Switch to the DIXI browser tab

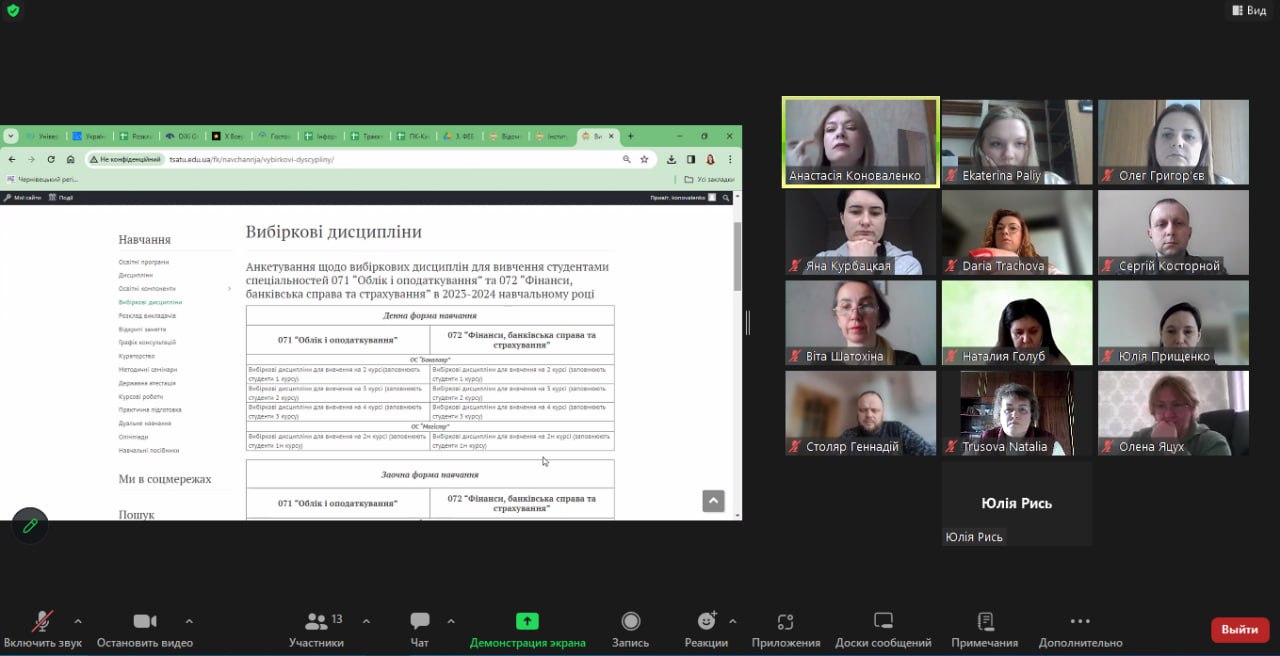coord(182,136)
